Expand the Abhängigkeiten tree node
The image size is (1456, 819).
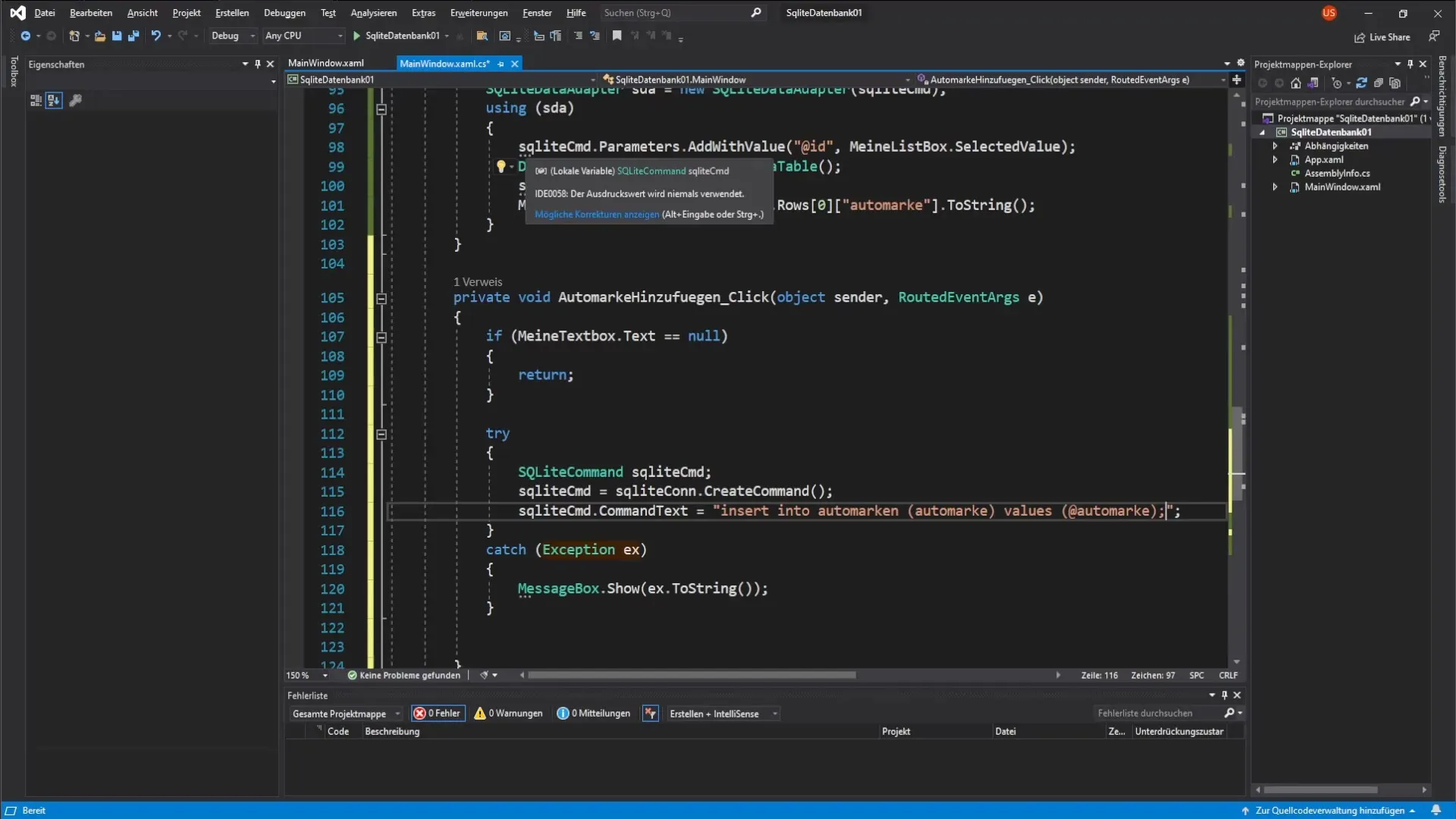1275,146
